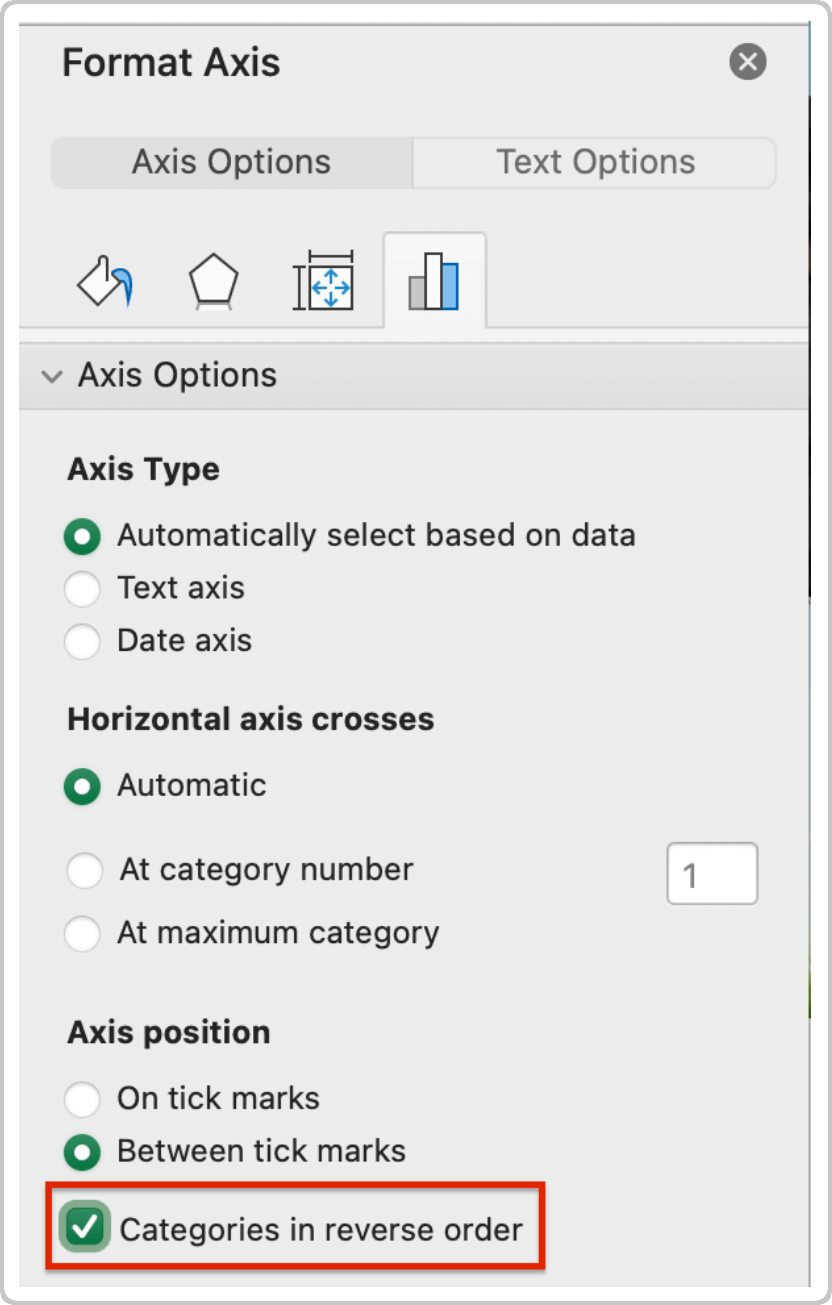Select On tick marks axis position
This screenshot has height=1305, width=832.
82,1098
